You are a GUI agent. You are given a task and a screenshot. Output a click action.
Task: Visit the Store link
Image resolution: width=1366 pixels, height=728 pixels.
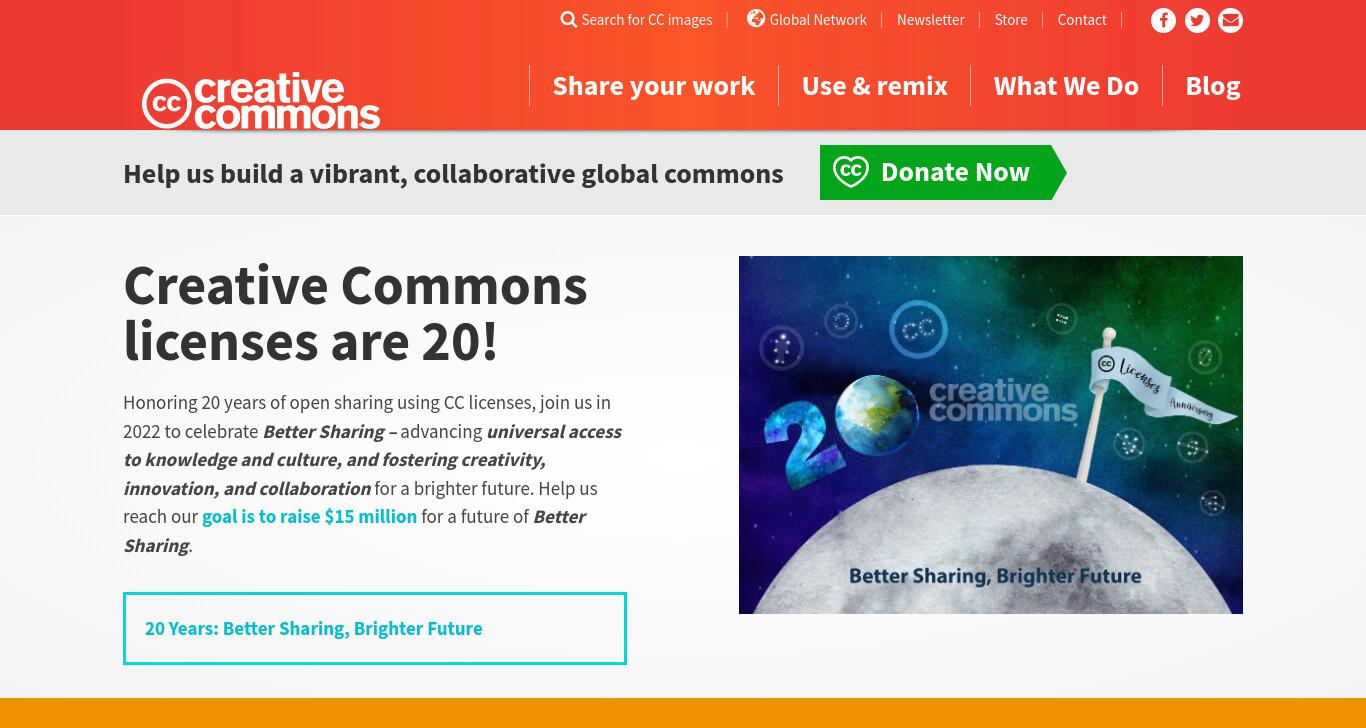(x=1011, y=20)
